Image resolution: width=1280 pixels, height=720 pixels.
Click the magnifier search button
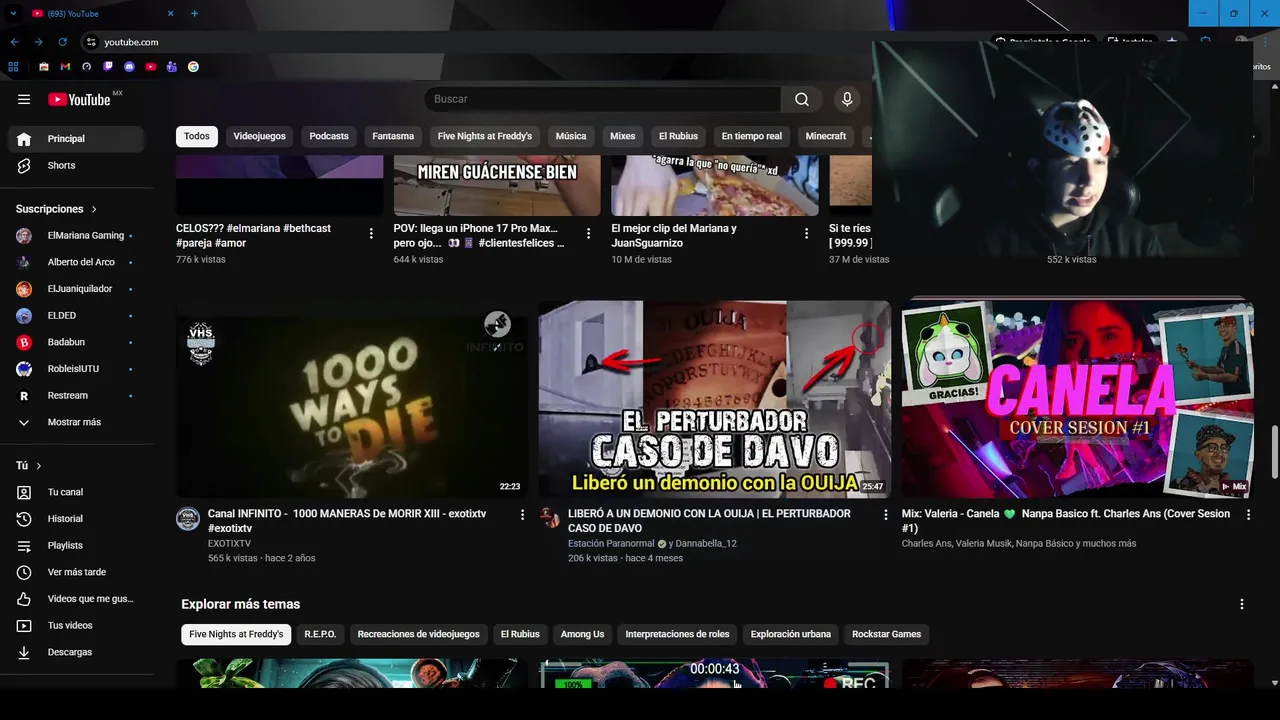tap(802, 99)
